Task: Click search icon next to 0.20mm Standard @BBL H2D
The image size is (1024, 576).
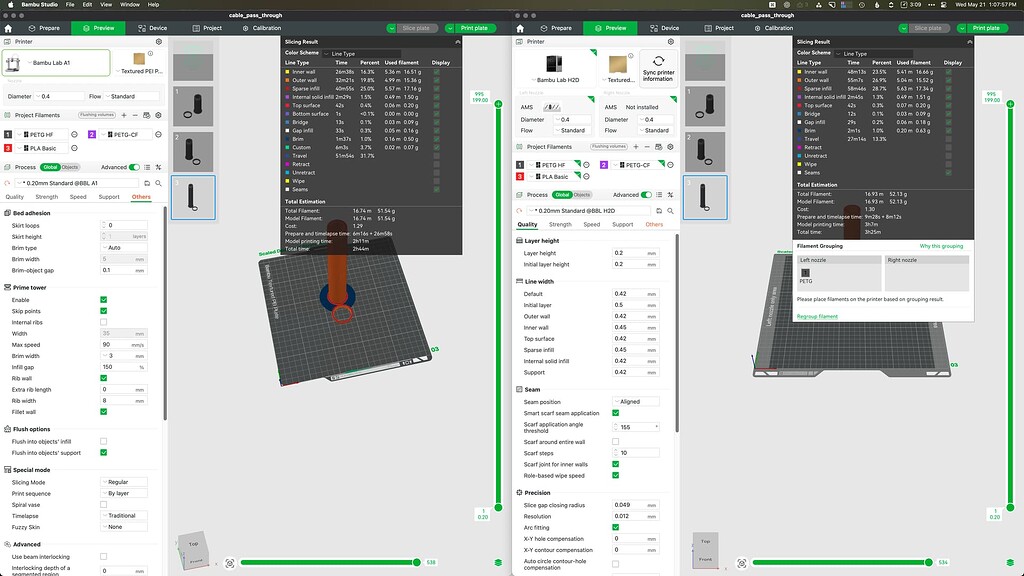Action: pyautogui.click(x=669, y=210)
